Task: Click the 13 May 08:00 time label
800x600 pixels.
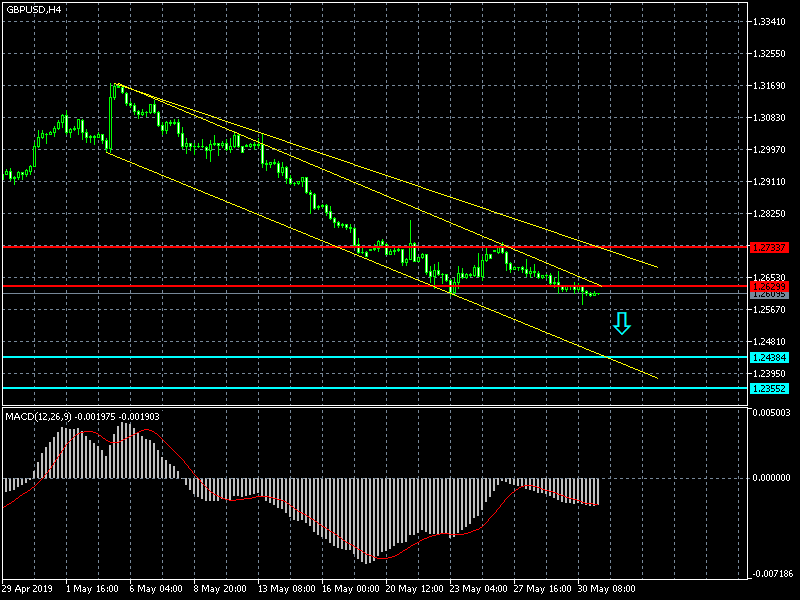Action: (285, 589)
